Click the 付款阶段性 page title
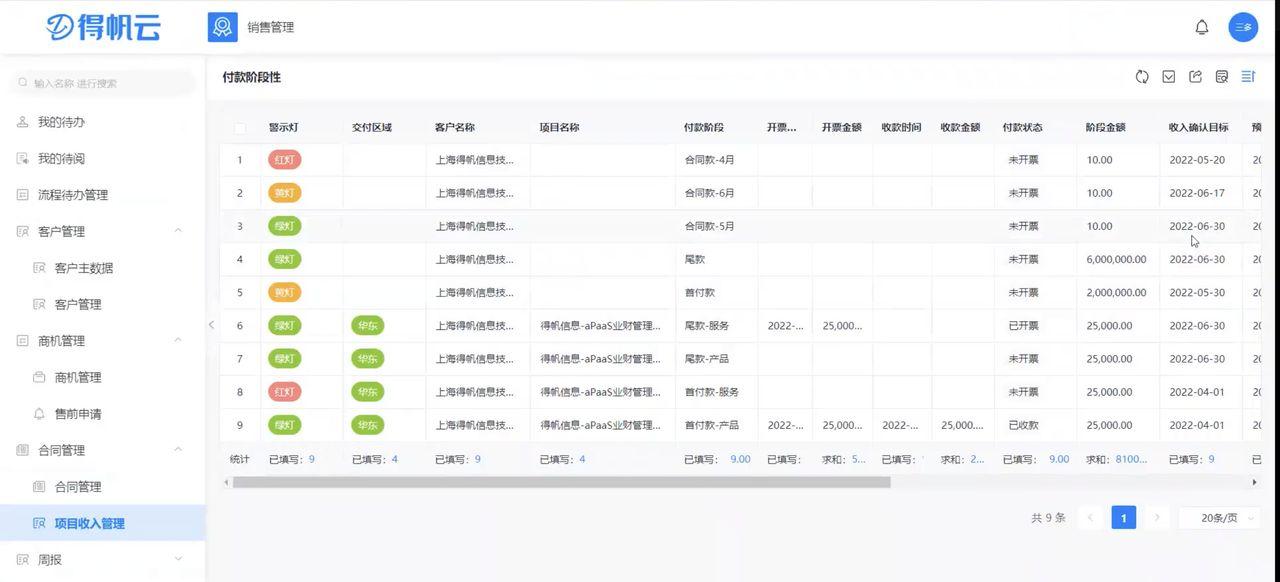This screenshot has height=582, width=1280. coord(251,77)
